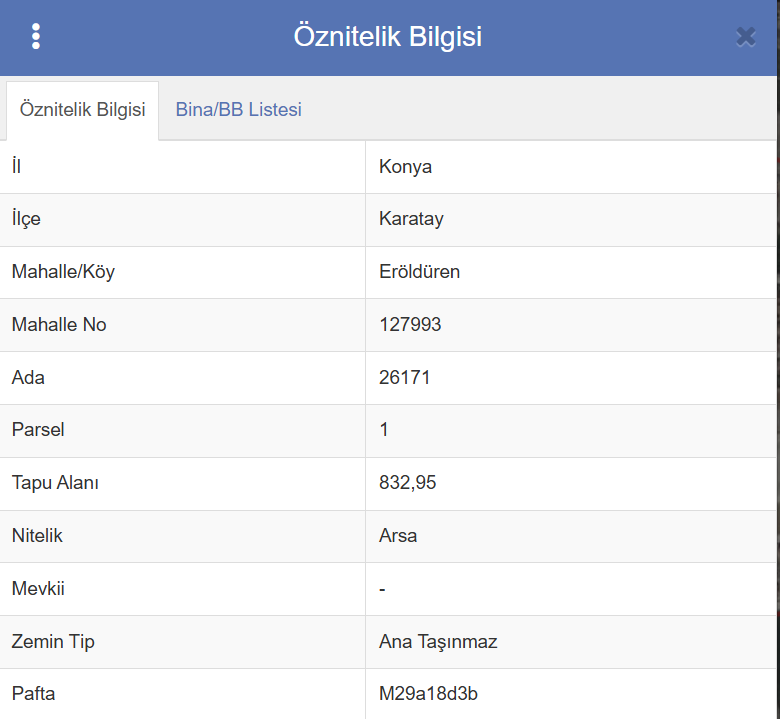Click the İlçe row label
Image resolution: width=780 pixels, height=719 pixels.
[26, 219]
